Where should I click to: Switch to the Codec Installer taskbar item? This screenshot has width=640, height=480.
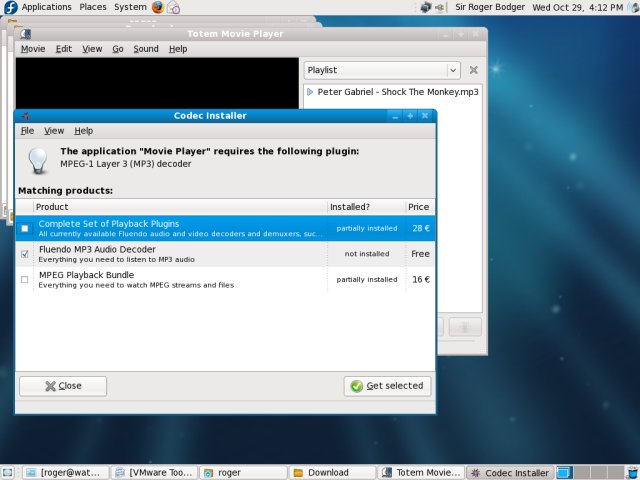[510, 473]
